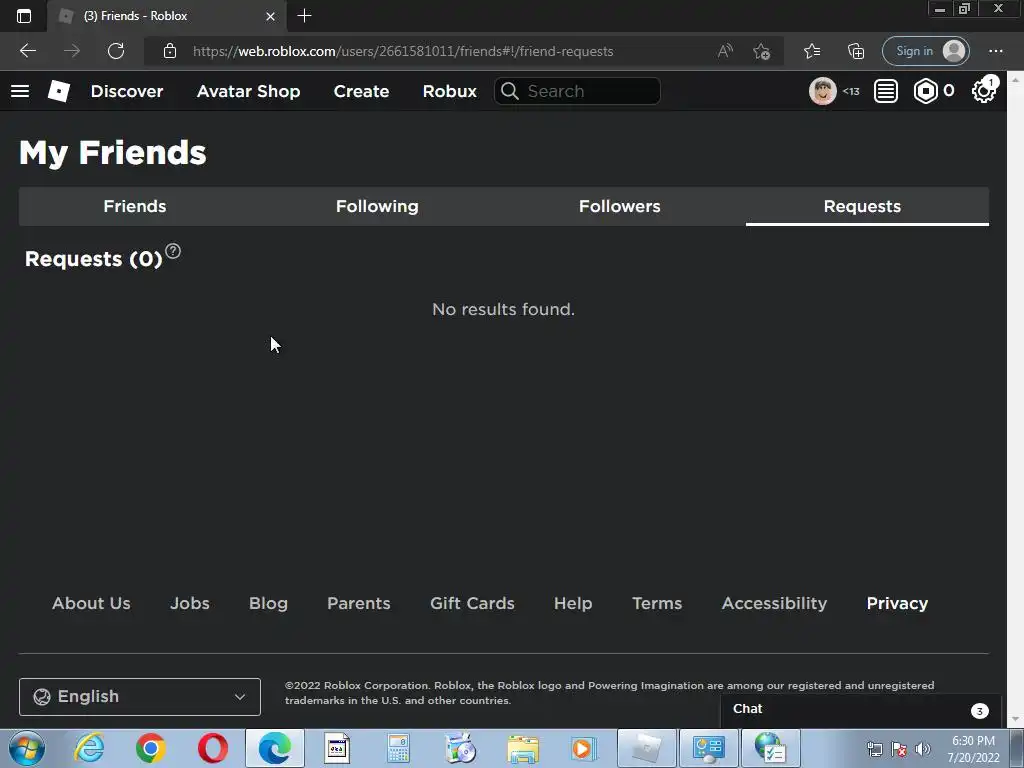Screen dimensions: 1024x768
Task: Open the notifications stream icon
Action: pyautogui.click(x=886, y=91)
